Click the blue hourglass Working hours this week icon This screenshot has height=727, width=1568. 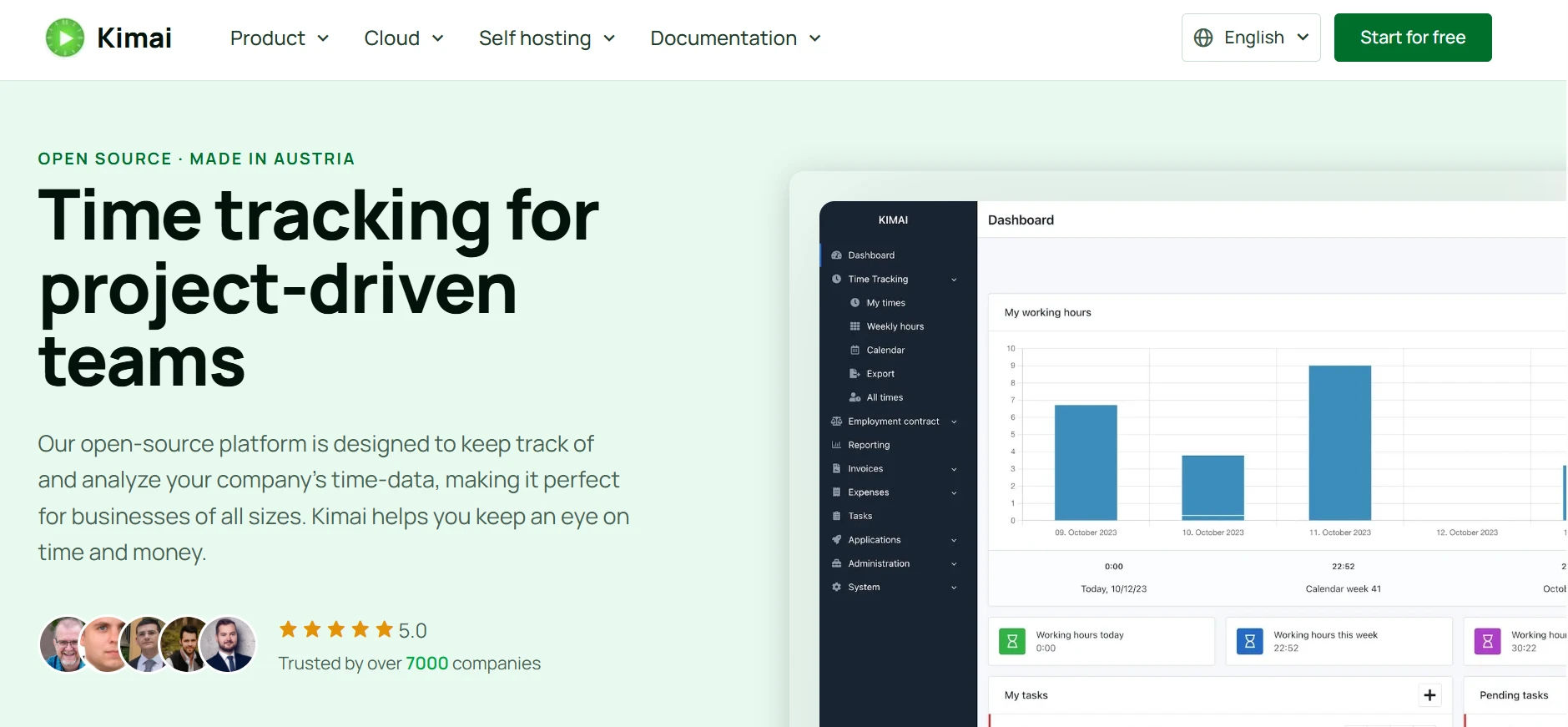pyautogui.click(x=1249, y=641)
